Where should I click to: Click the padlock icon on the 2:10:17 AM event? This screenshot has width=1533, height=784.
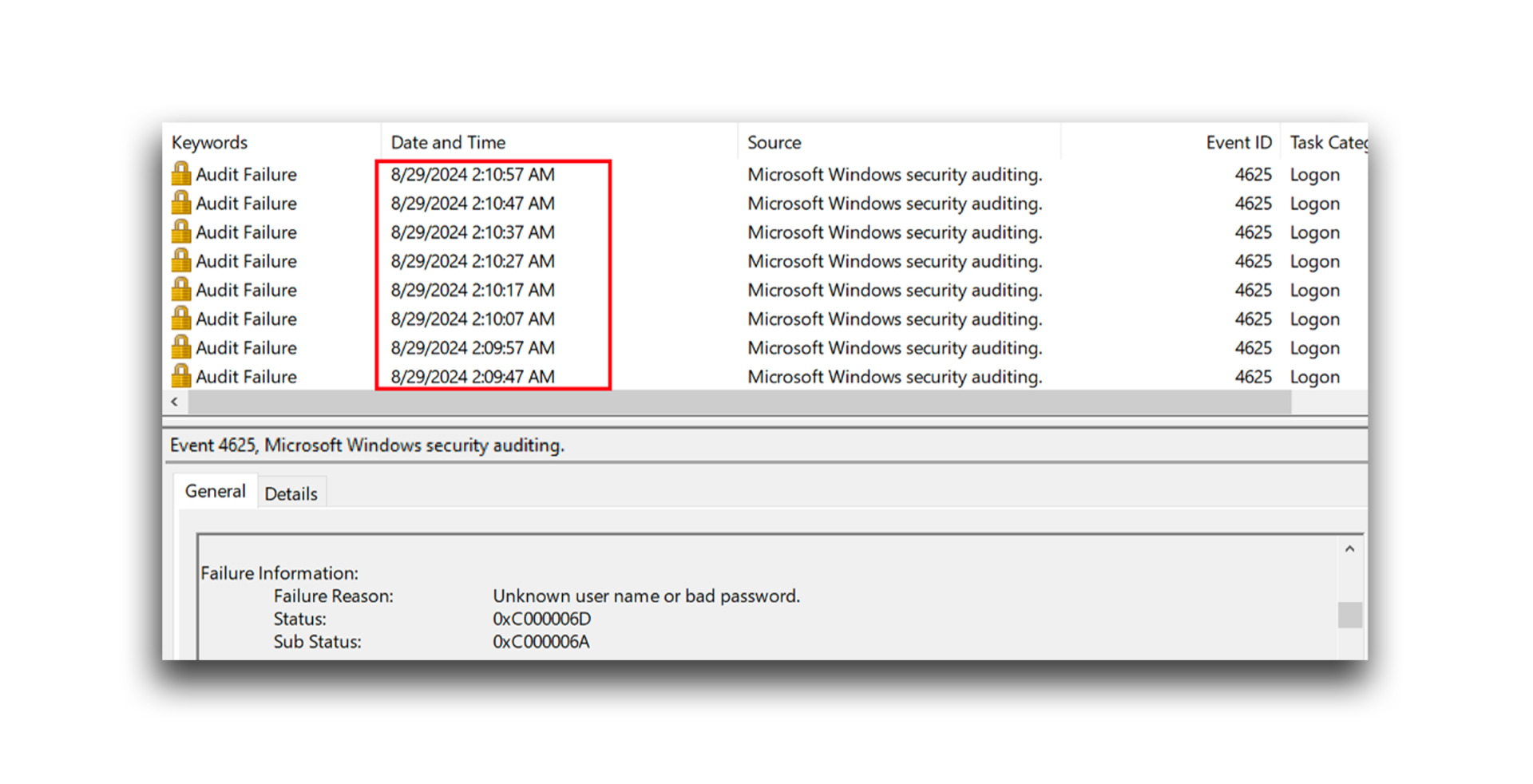click(182, 289)
